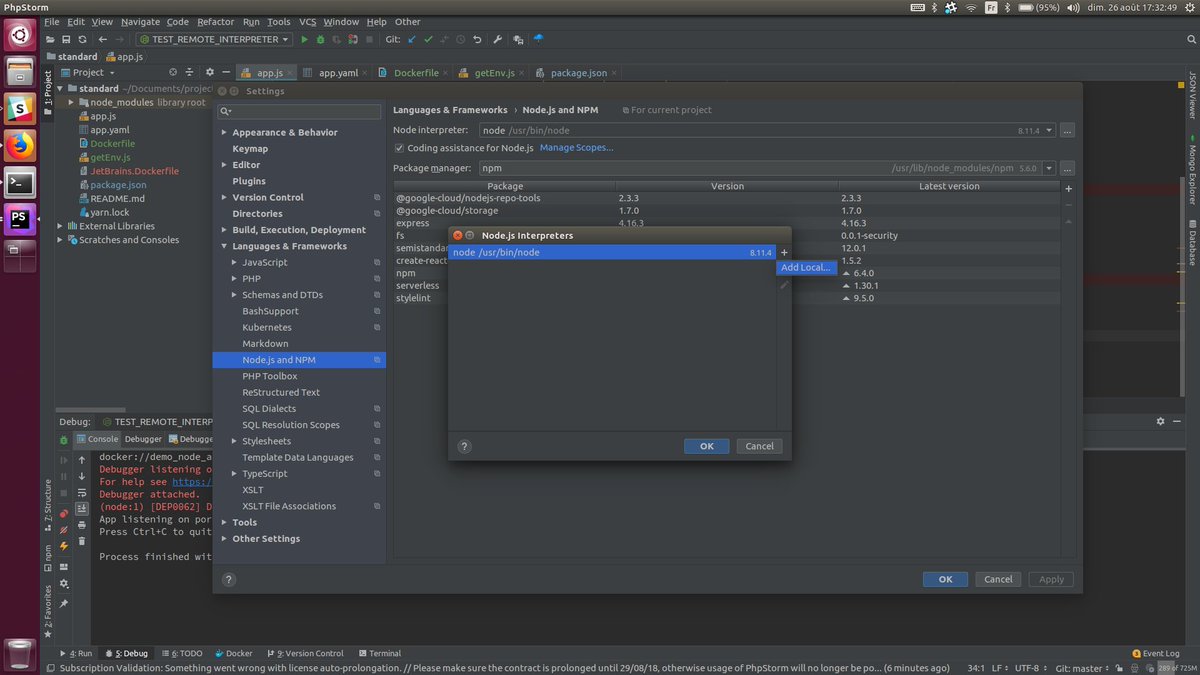
Task: Expand the TypeScript settings node
Action: (234, 473)
